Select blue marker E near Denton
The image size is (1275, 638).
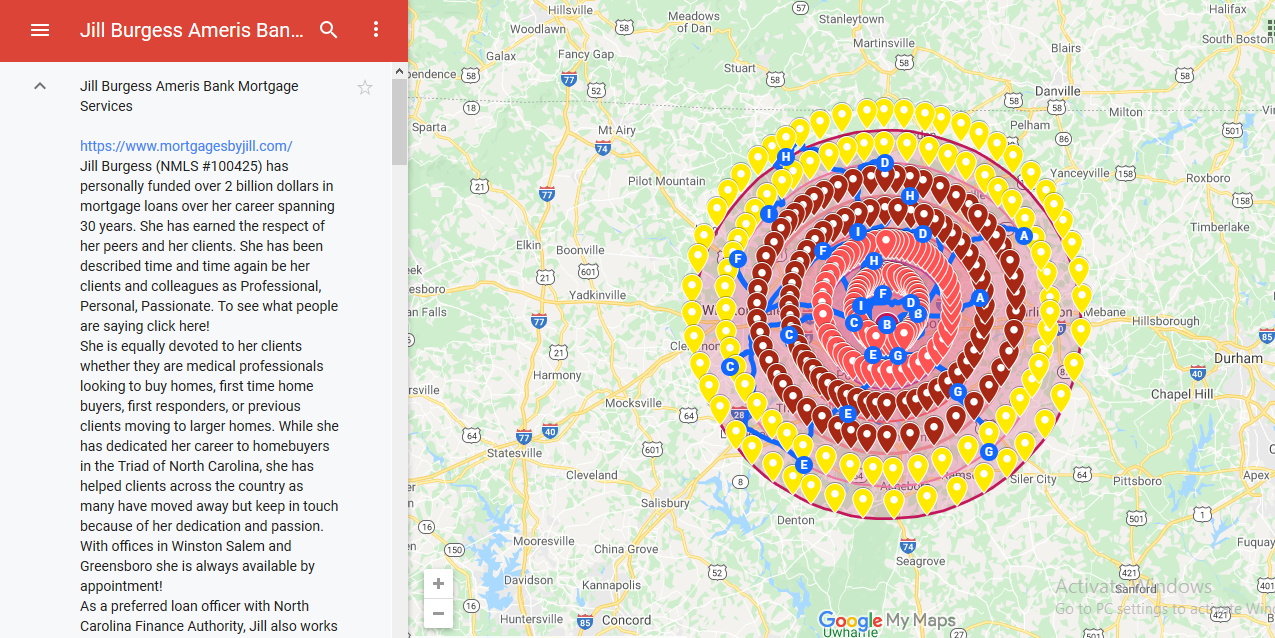click(803, 463)
